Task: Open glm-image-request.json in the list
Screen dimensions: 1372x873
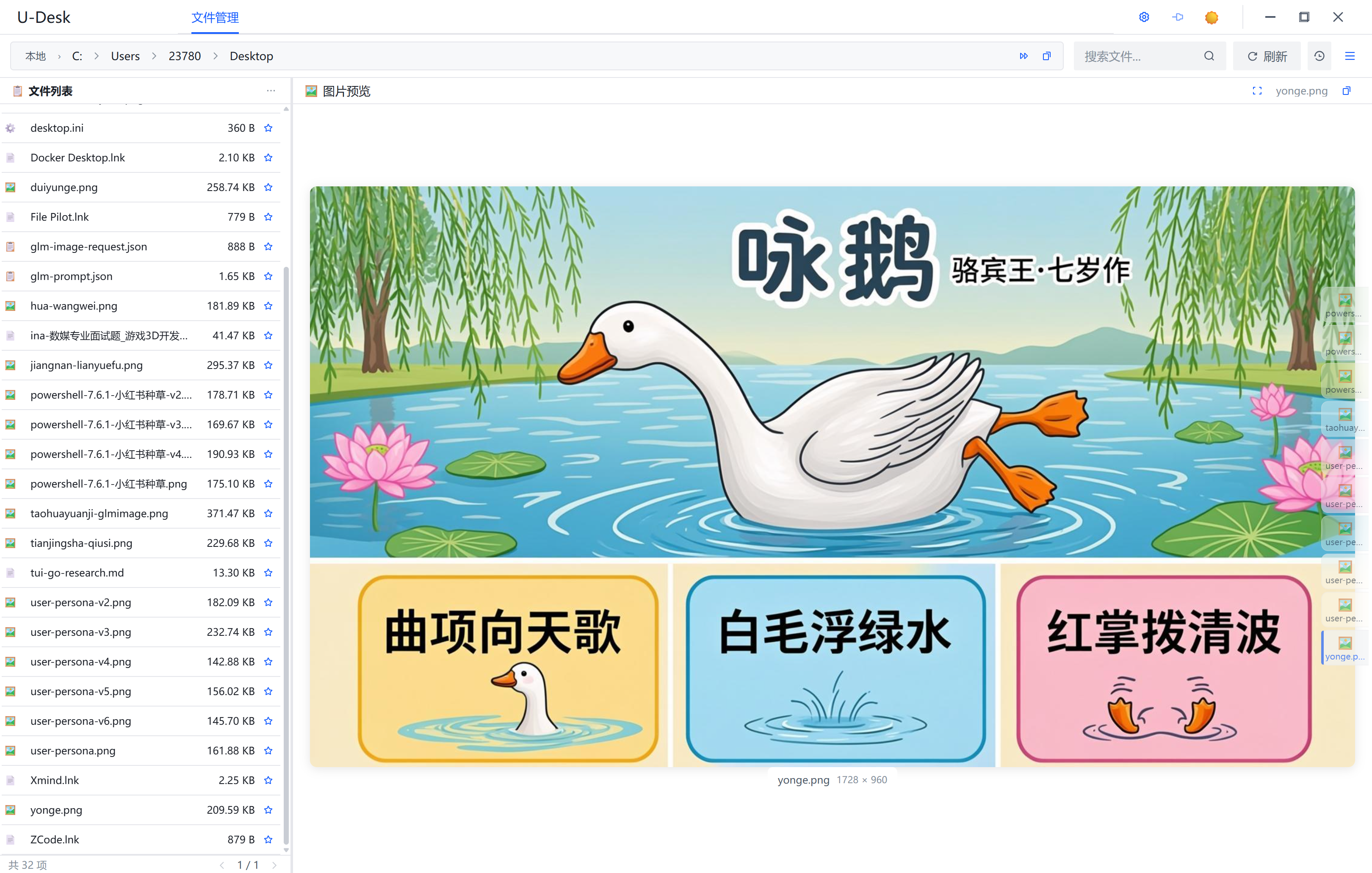Action: click(141, 246)
